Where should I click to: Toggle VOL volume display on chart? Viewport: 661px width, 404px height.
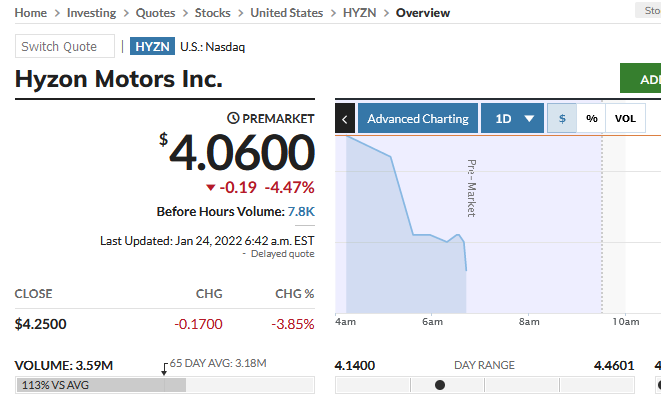click(x=625, y=119)
